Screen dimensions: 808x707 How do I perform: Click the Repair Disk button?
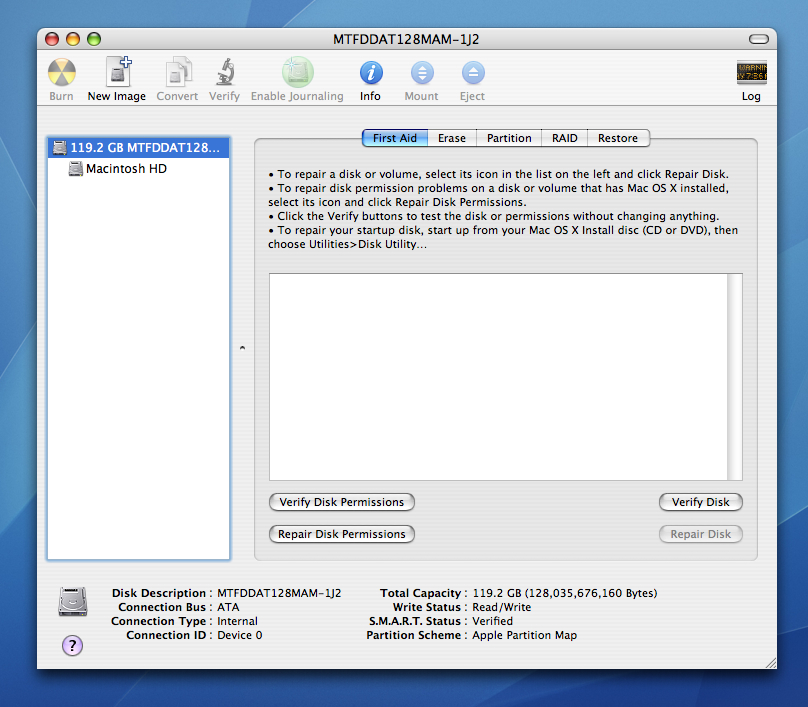tap(701, 534)
